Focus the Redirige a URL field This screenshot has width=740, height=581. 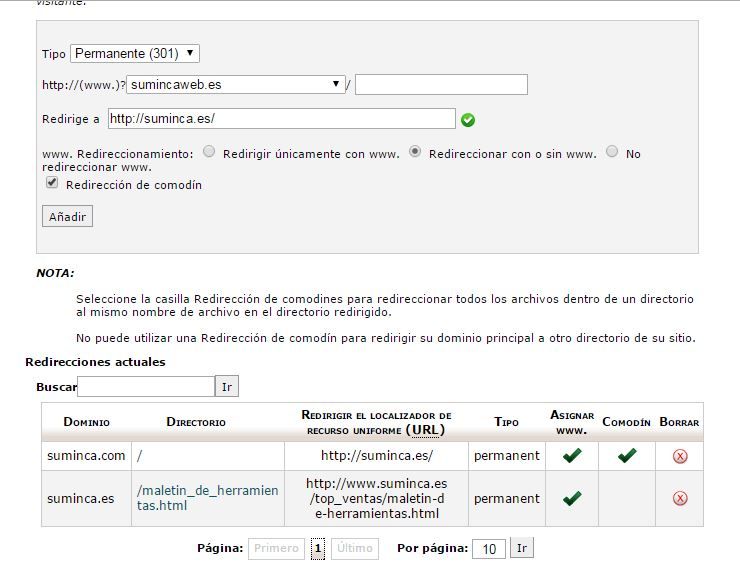[282, 118]
